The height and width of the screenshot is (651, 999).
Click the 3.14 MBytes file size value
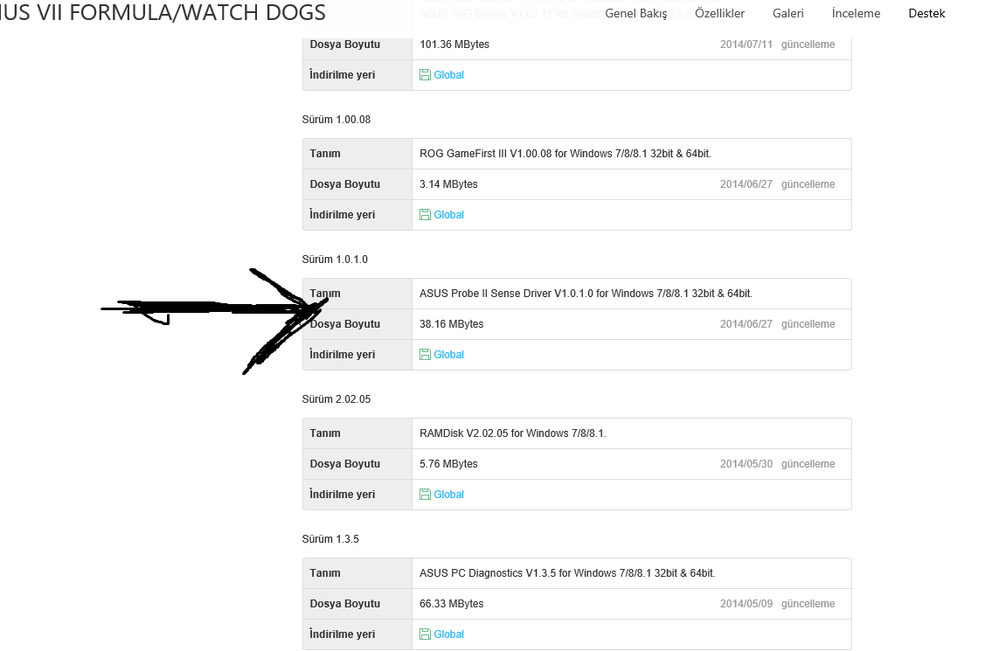tap(449, 184)
